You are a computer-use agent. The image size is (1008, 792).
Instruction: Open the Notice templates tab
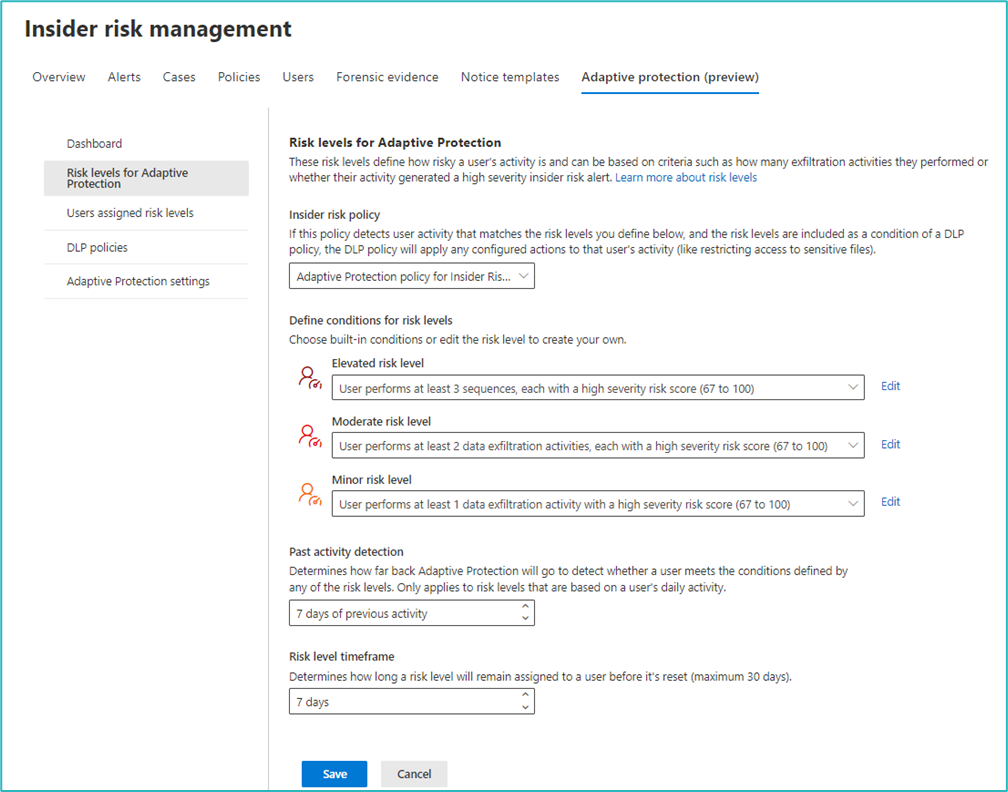510,77
